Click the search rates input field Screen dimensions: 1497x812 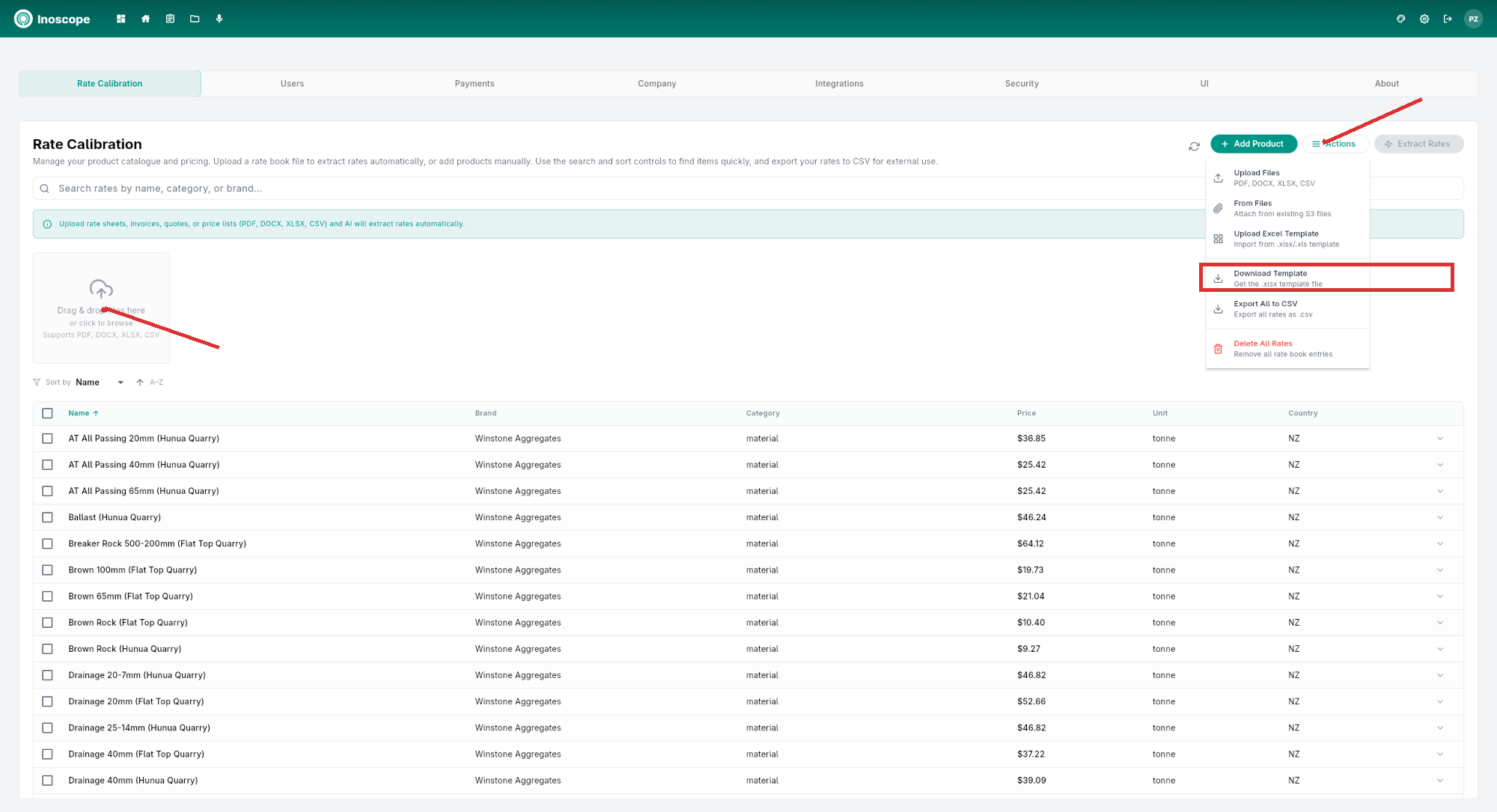(x=299, y=188)
